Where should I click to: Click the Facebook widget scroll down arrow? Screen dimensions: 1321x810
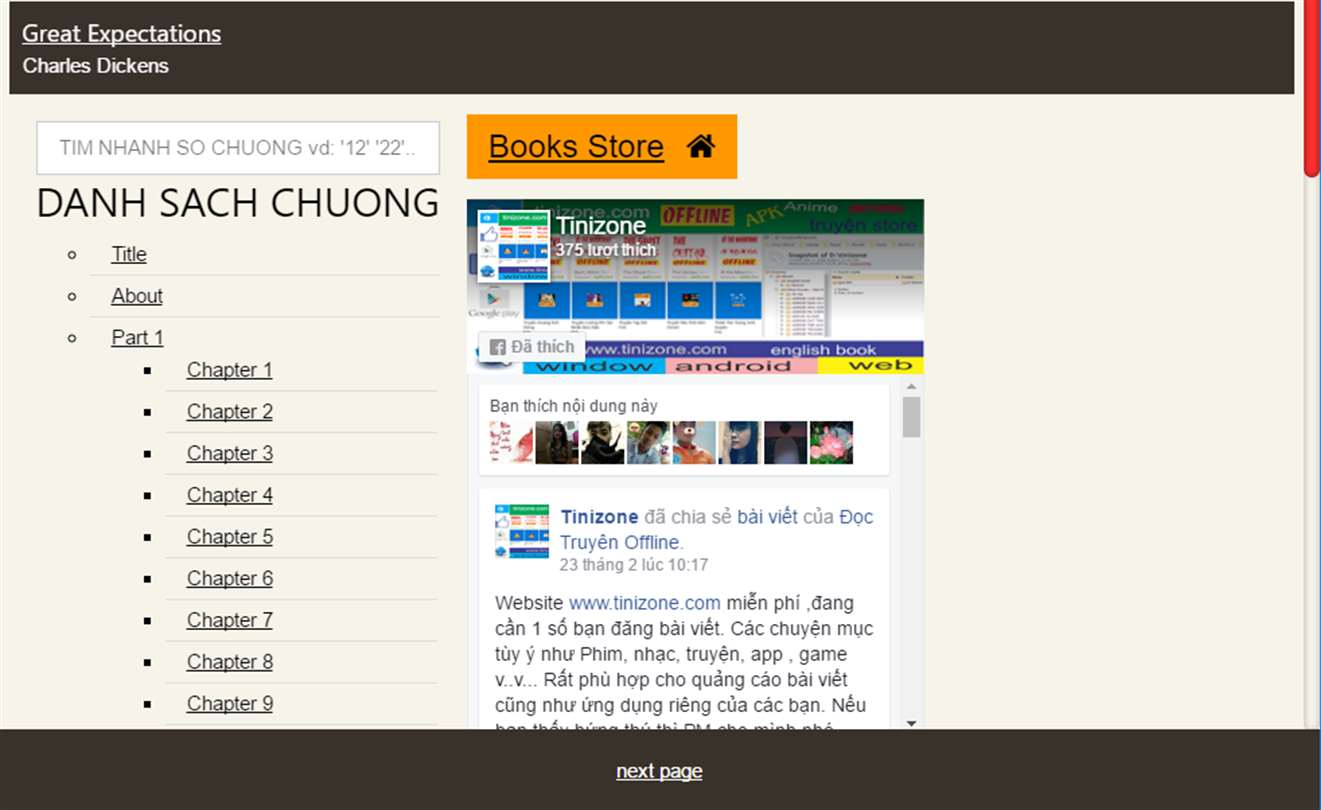(911, 723)
